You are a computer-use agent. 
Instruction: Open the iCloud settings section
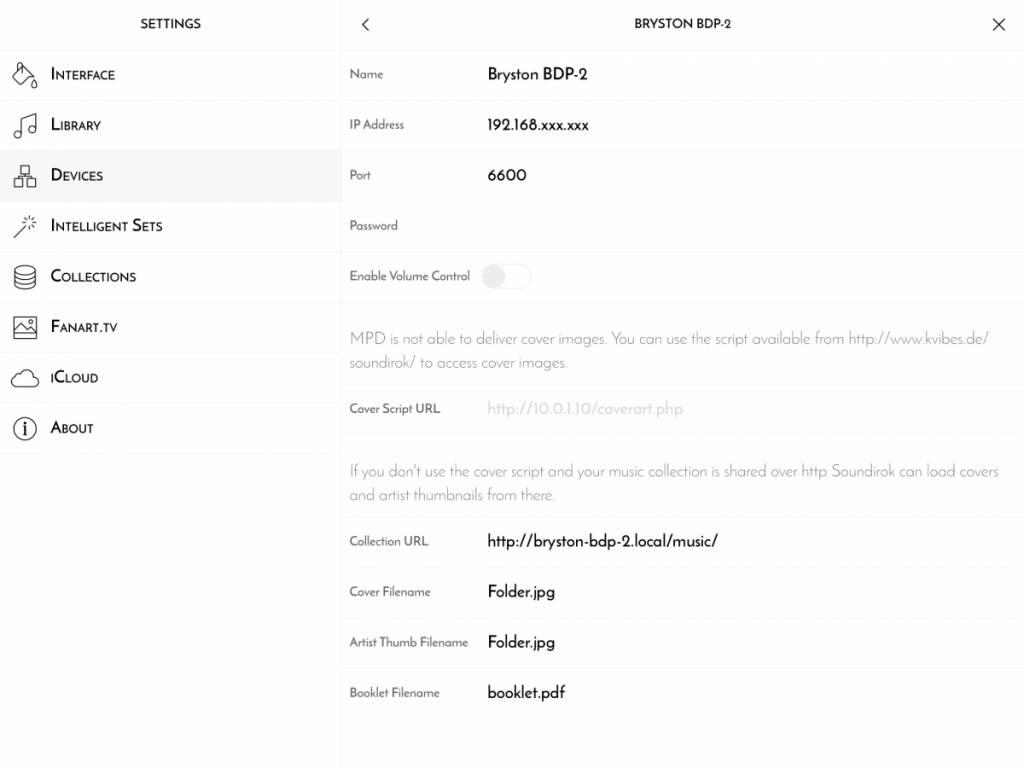[170, 377]
